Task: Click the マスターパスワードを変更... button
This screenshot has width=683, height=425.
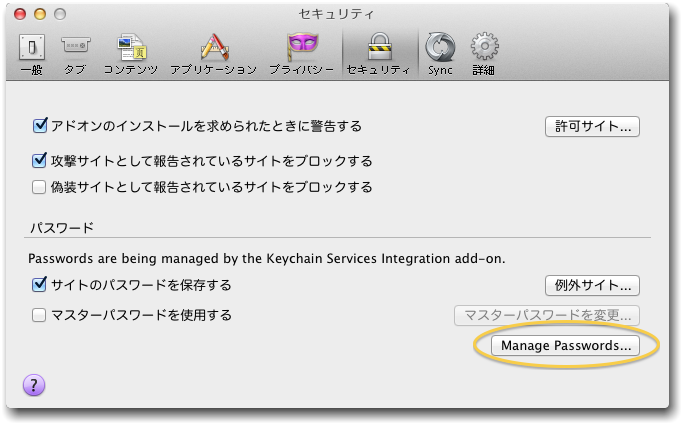Action: click(547, 315)
